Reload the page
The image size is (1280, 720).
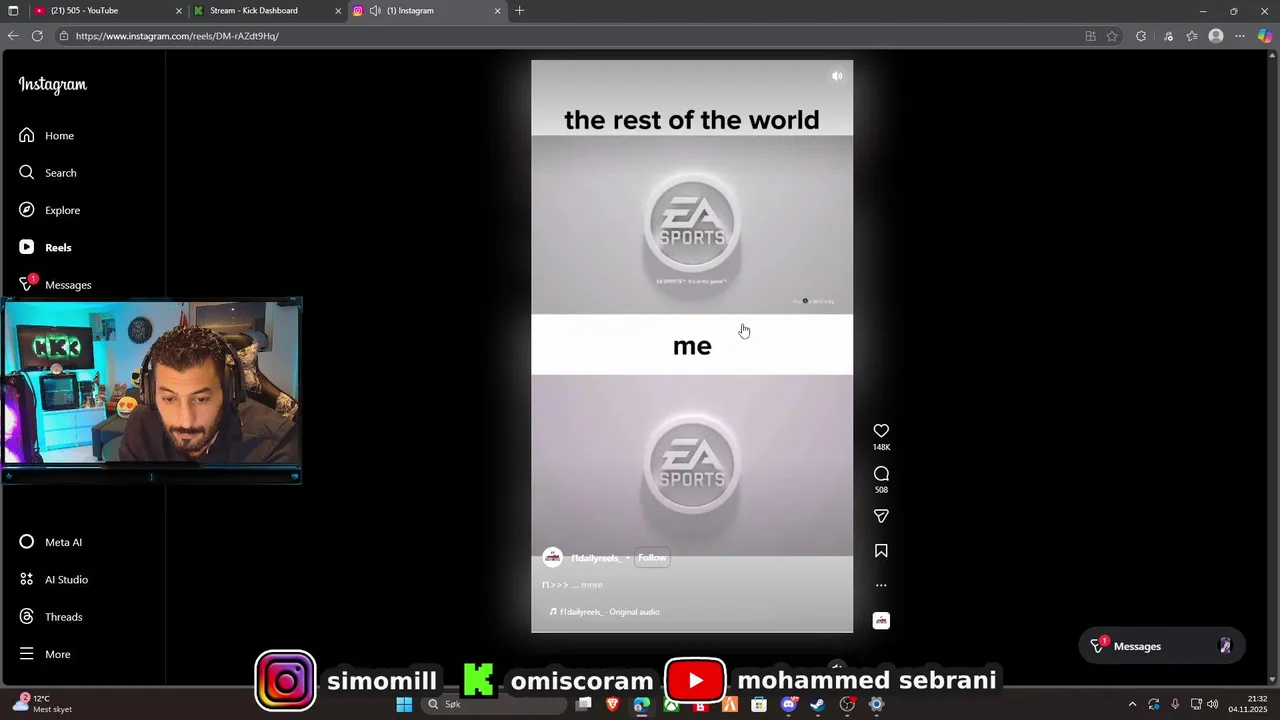pyautogui.click(x=37, y=36)
